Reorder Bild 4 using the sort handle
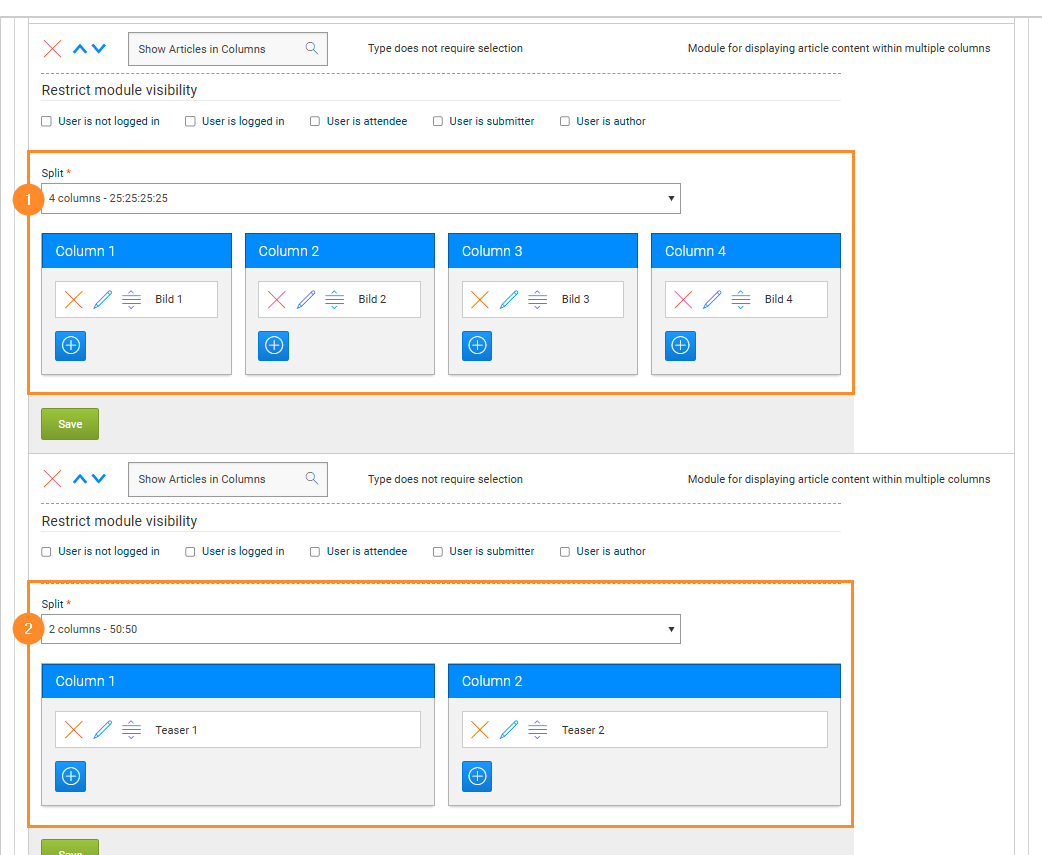 [741, 300]
